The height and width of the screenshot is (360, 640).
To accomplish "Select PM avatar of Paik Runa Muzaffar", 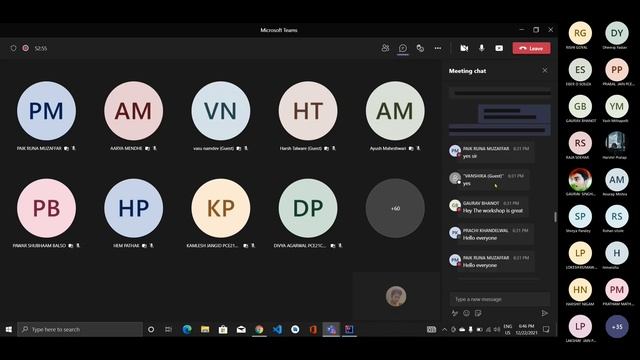I will 46,111.
